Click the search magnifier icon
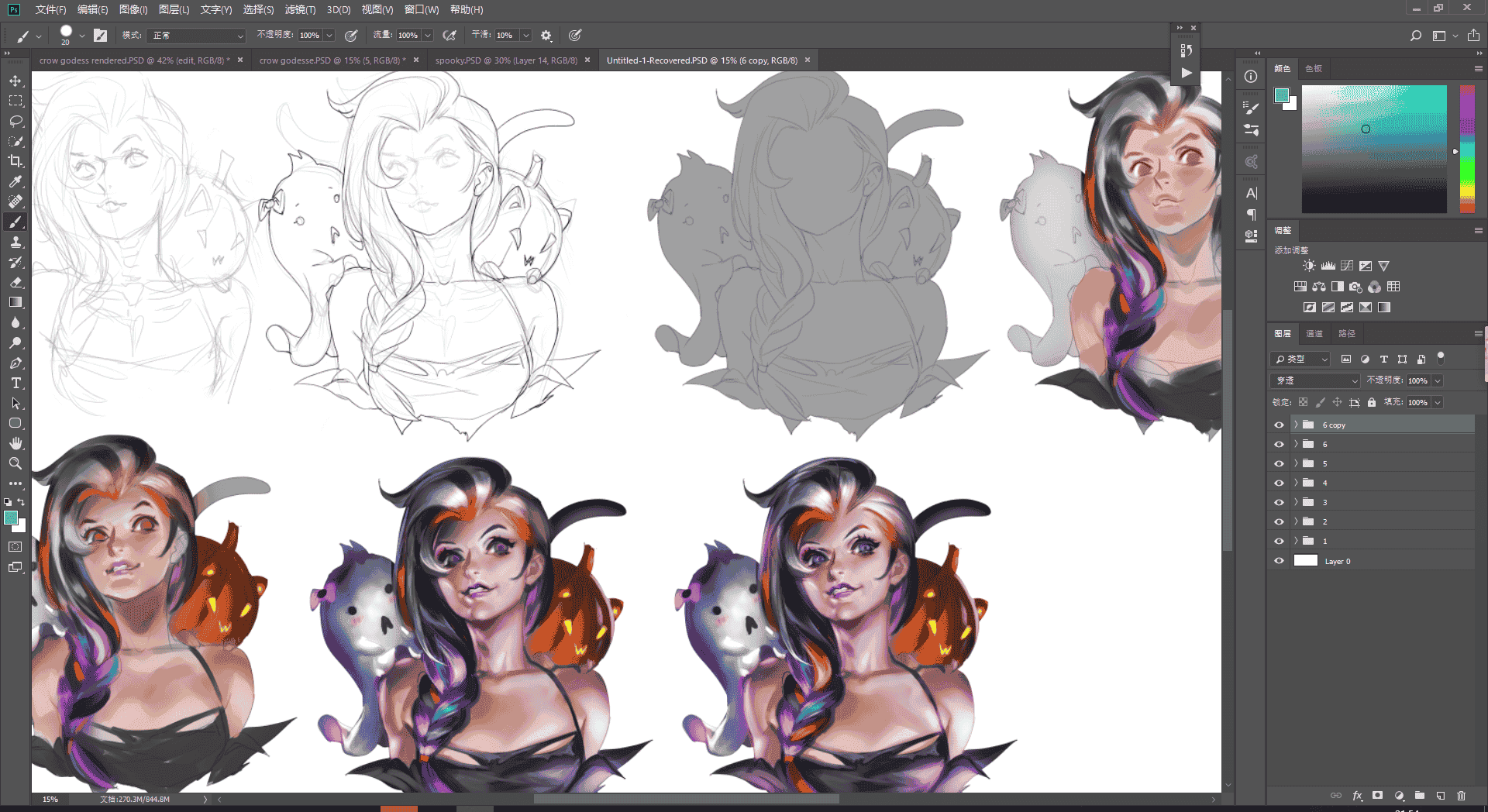 coord(1416,36)
